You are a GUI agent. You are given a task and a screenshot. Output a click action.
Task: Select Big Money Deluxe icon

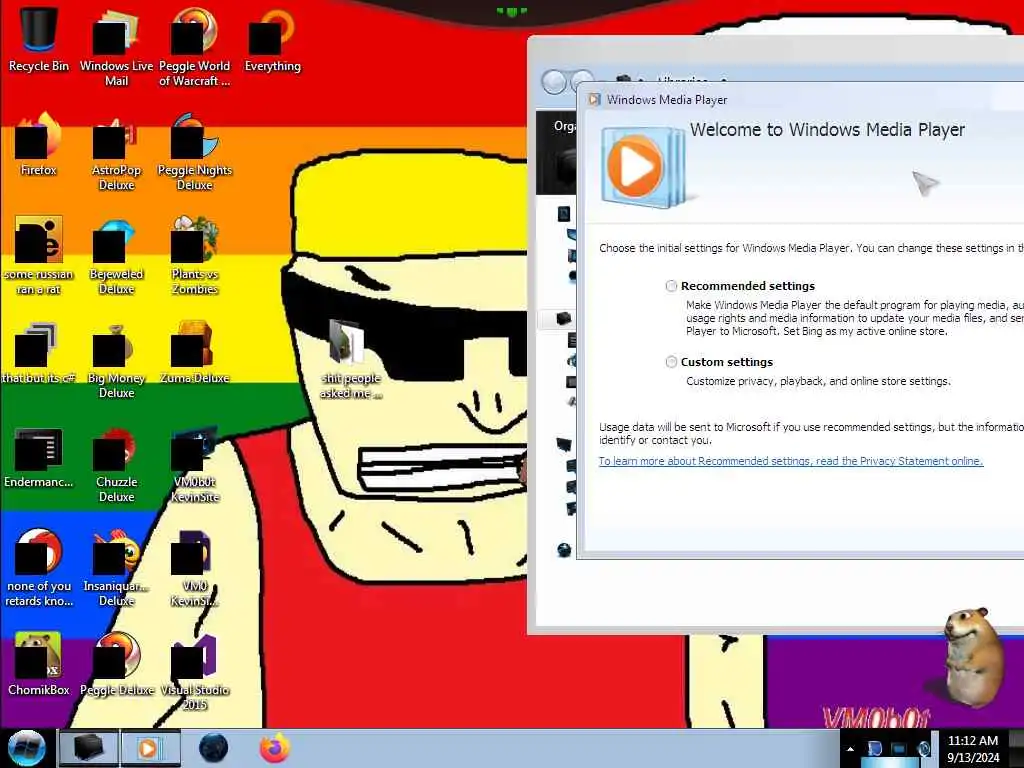(116, 359)
